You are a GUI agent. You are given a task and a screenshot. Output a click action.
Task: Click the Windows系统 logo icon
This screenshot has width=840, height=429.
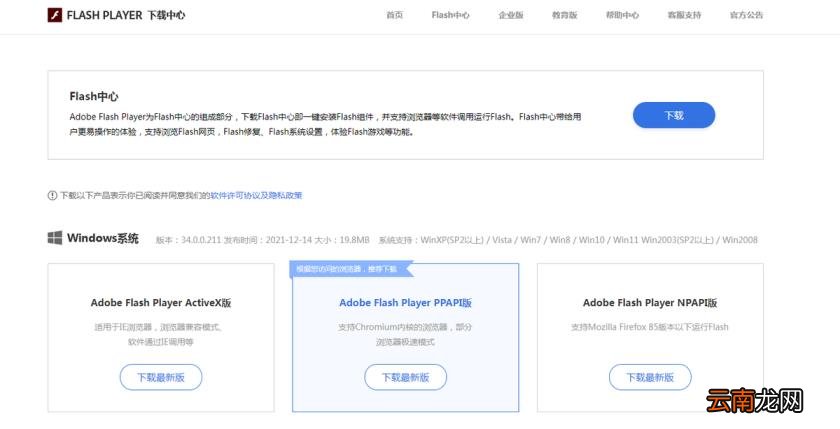[x=55, y=238]
